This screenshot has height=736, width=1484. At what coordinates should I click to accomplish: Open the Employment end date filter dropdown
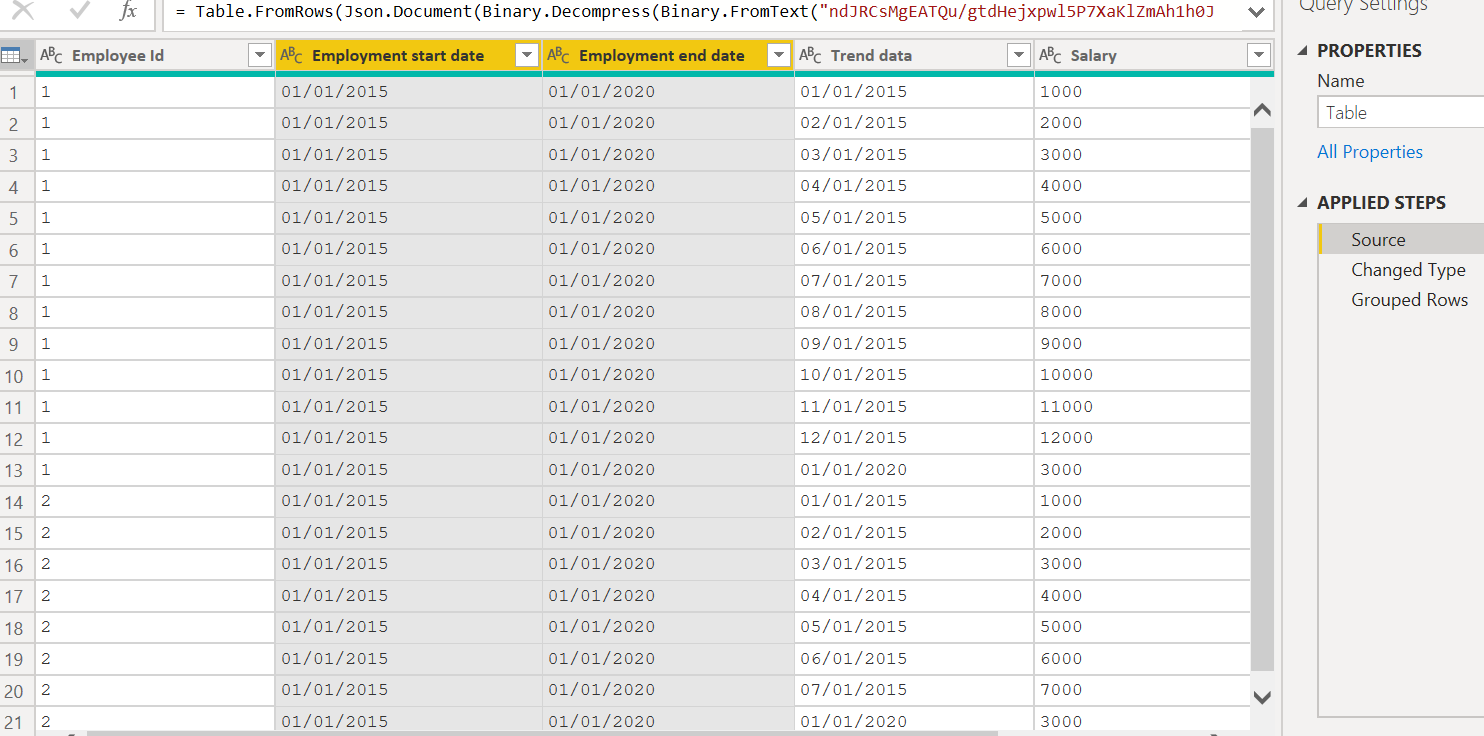pyautogui.click(x=779, y=56)
